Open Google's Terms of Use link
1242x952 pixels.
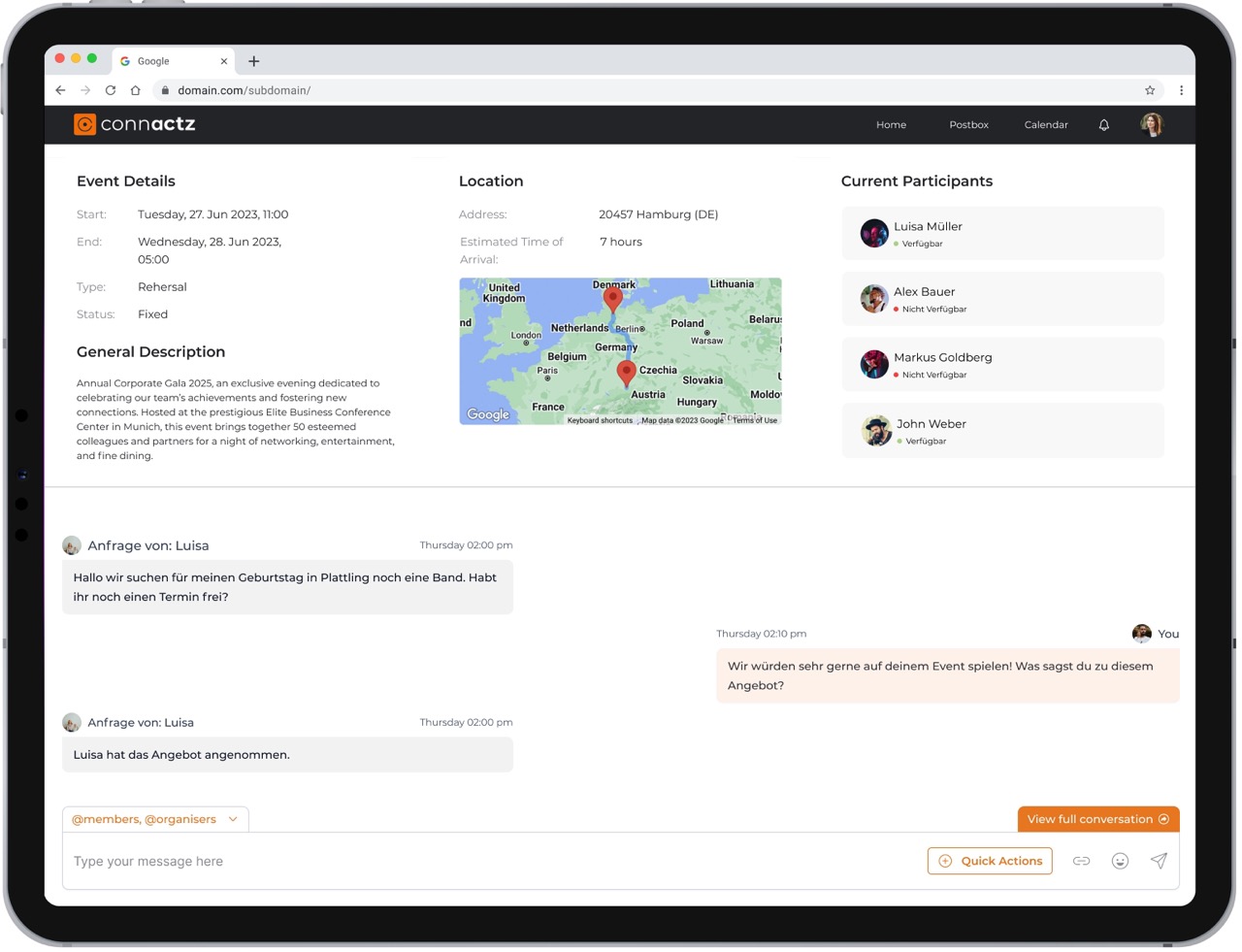click(x=755, y=421)
